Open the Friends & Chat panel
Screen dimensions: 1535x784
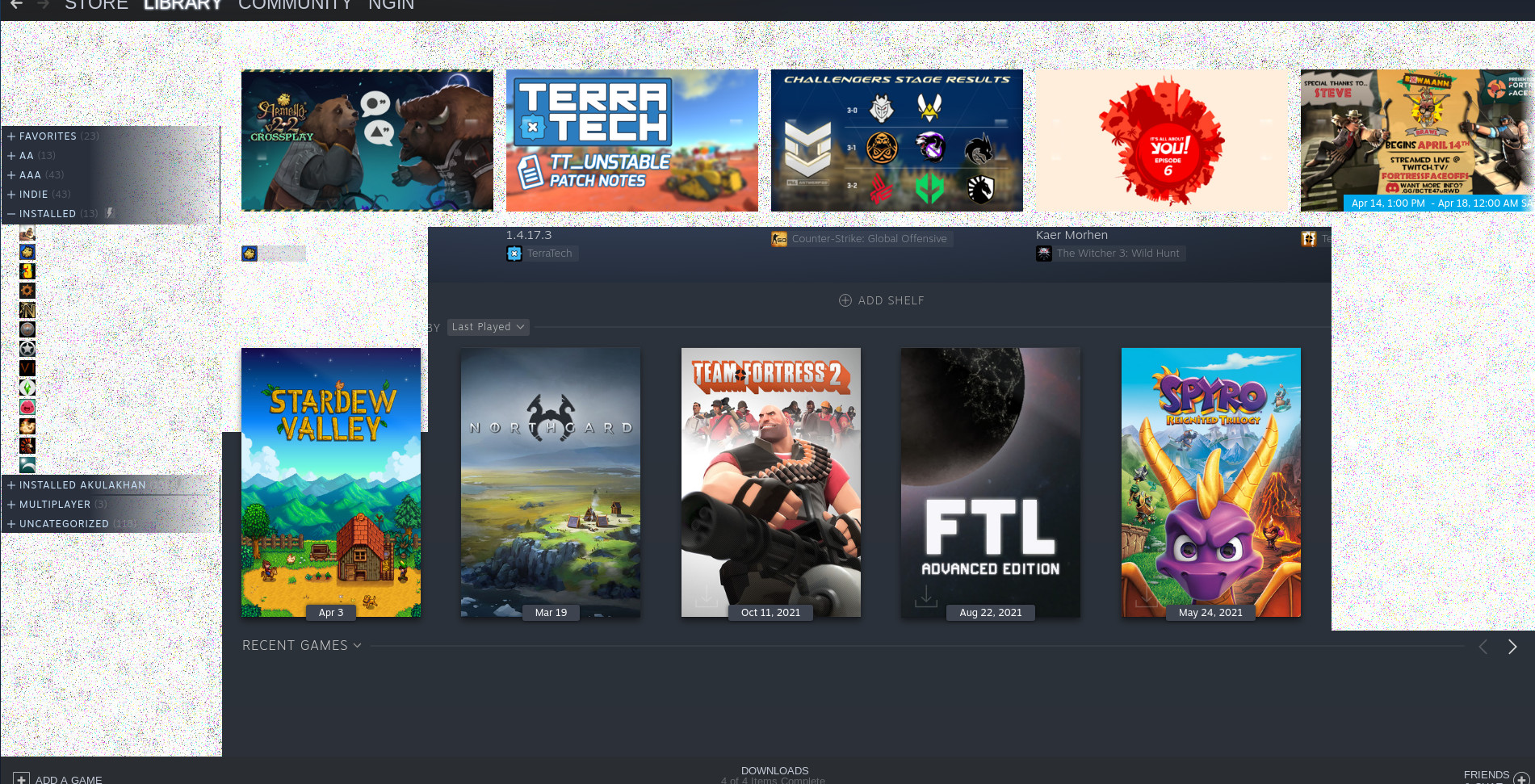[1496, 777]
